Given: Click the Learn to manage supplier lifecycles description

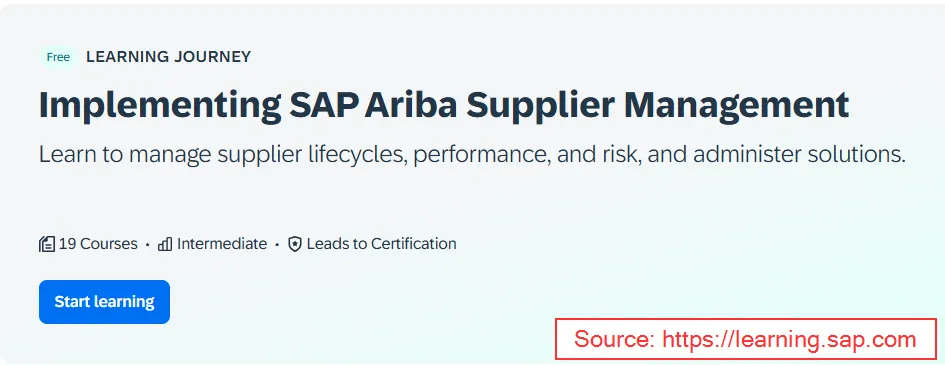Looking at the screenshot, I should 472,155.
